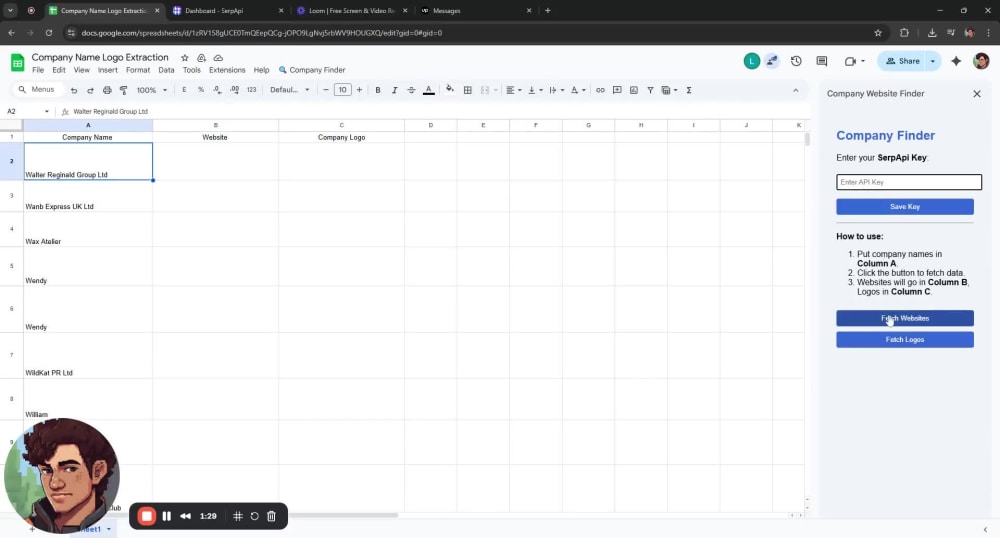This screenshot has height=538, width=1000.
Task: Open the Borders tool
Action: pos(467,91)
